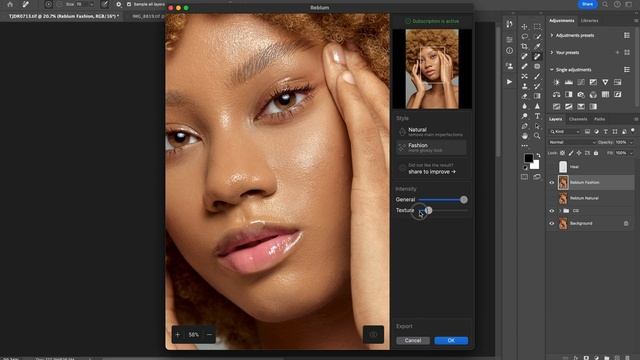
Task: Open the Adjustments tab
Action: [562, 20]
